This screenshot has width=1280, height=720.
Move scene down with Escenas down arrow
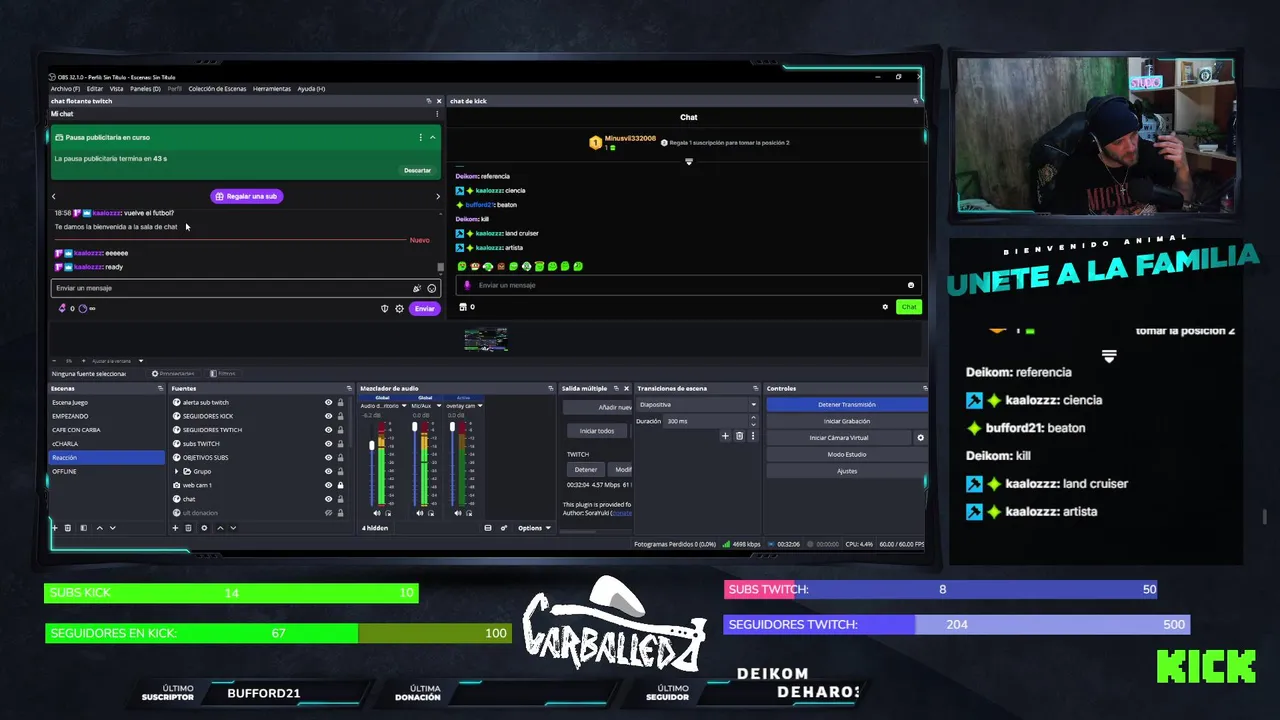[x=112, y=528]
